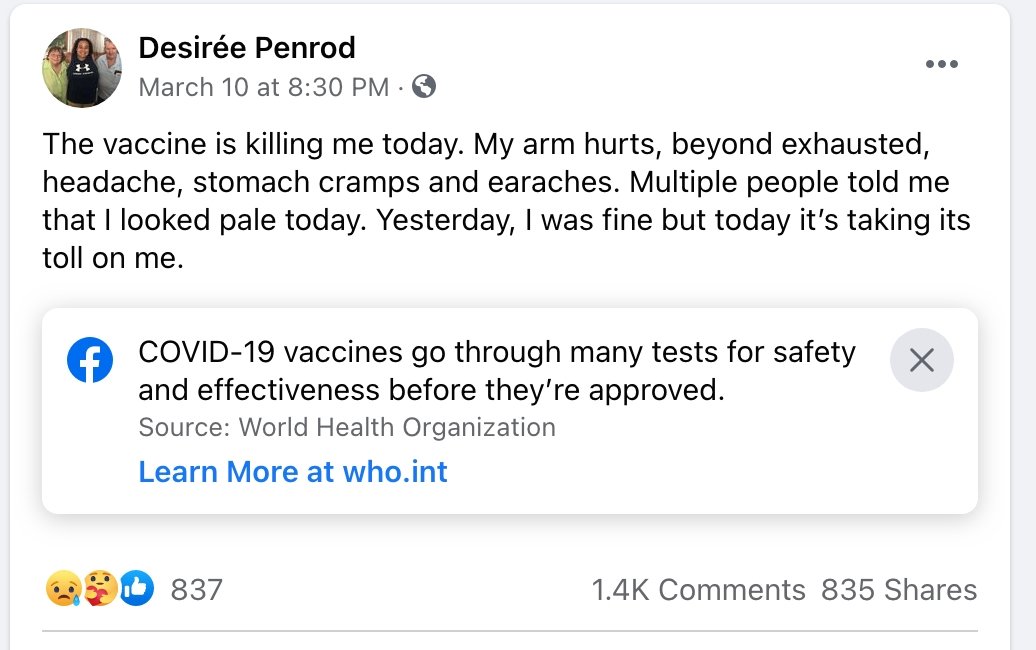The width and height of the screenshot is (1036, 650).
Task: Open the 1.4K Comments list
Action: (698, 590)
